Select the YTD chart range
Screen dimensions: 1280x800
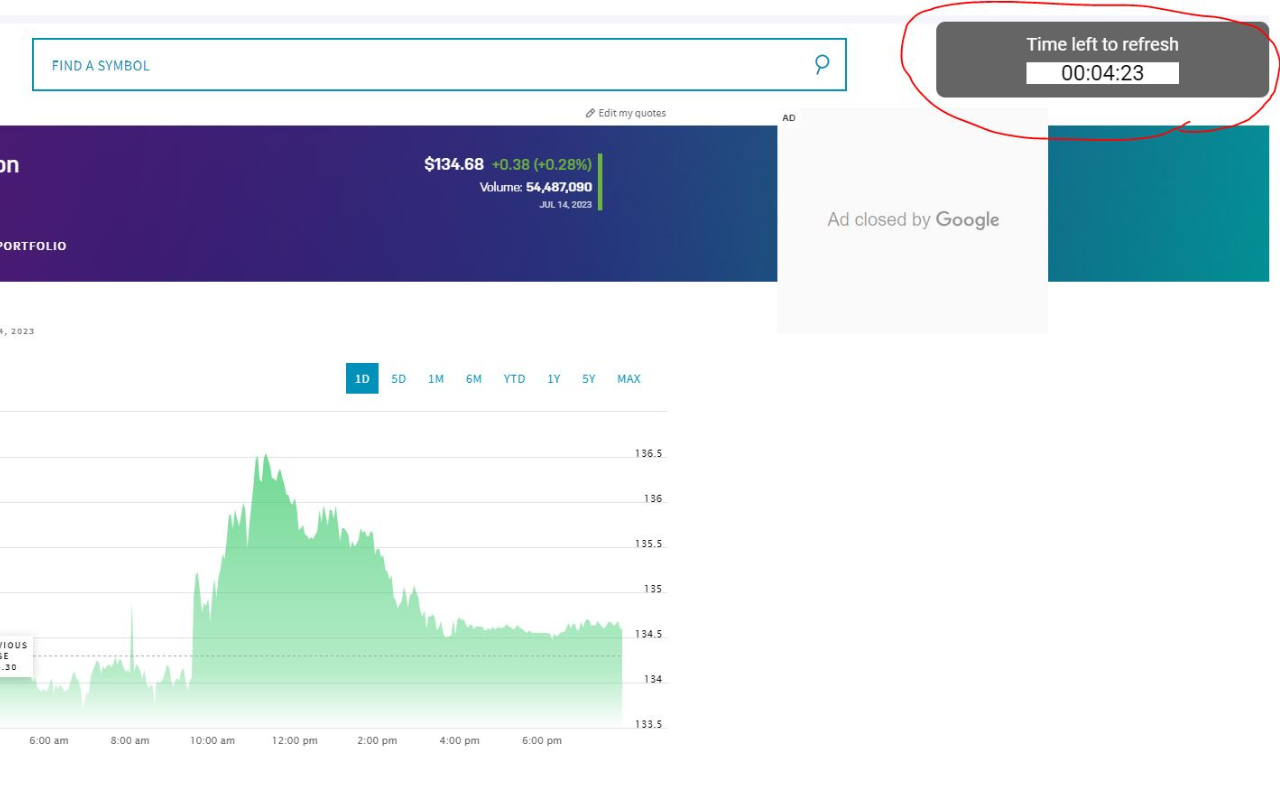514,379
